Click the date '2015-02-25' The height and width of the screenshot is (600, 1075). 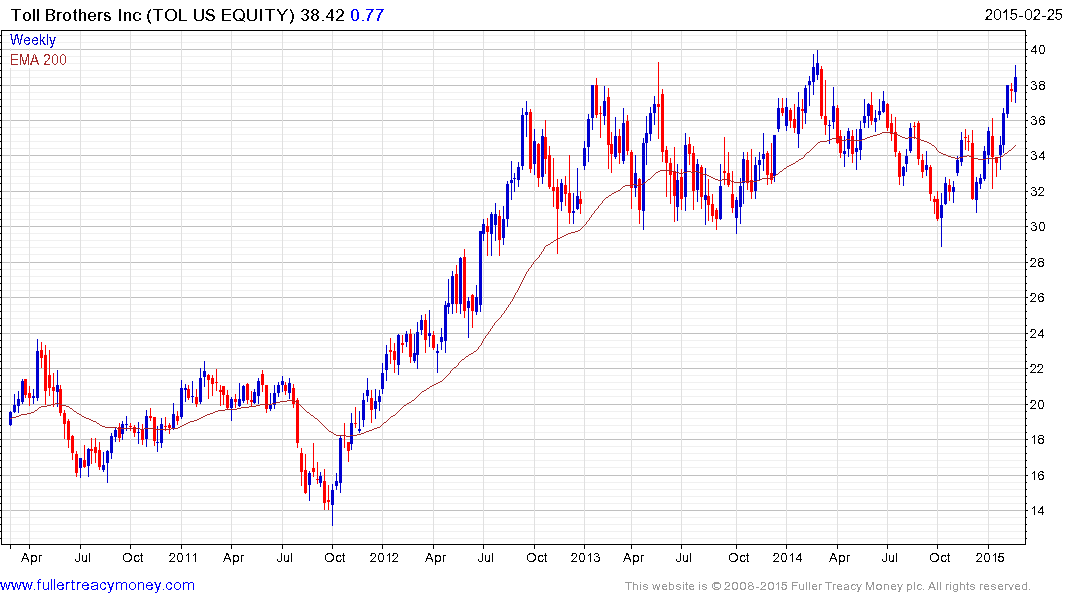click(1023, 15)
